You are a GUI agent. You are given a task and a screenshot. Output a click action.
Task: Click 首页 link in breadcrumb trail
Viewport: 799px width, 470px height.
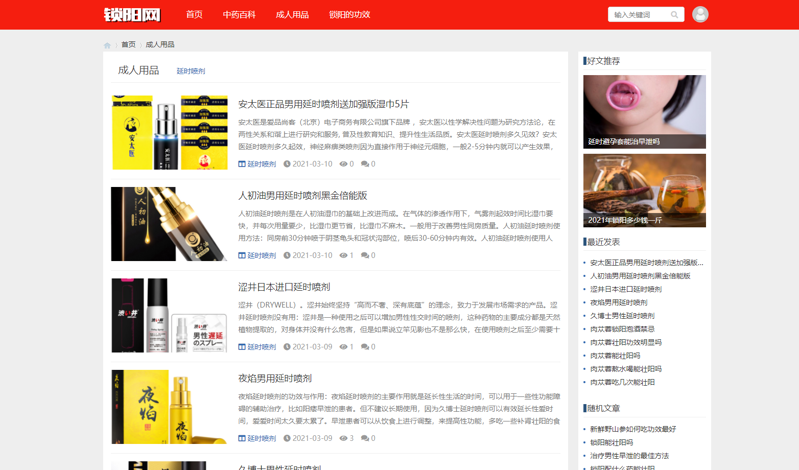(128, 45)
